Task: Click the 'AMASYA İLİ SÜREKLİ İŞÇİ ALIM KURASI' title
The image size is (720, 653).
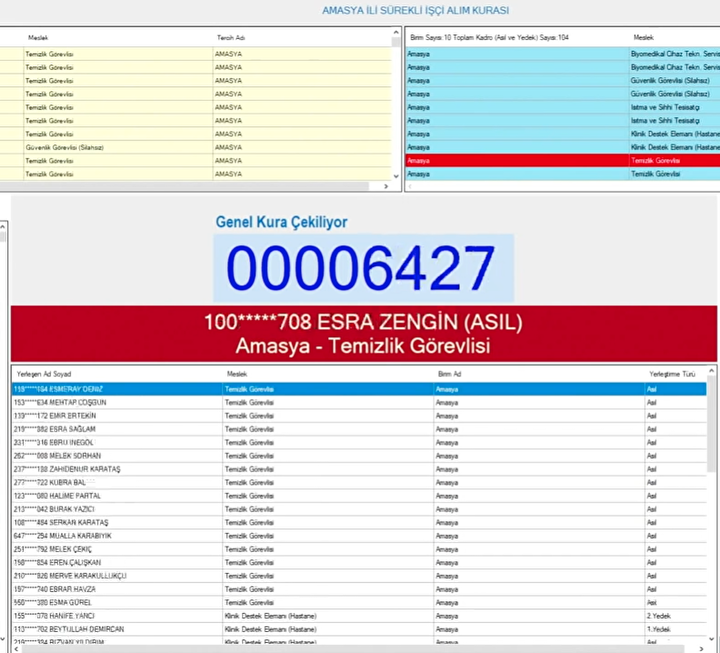Action: click(416, 11)
